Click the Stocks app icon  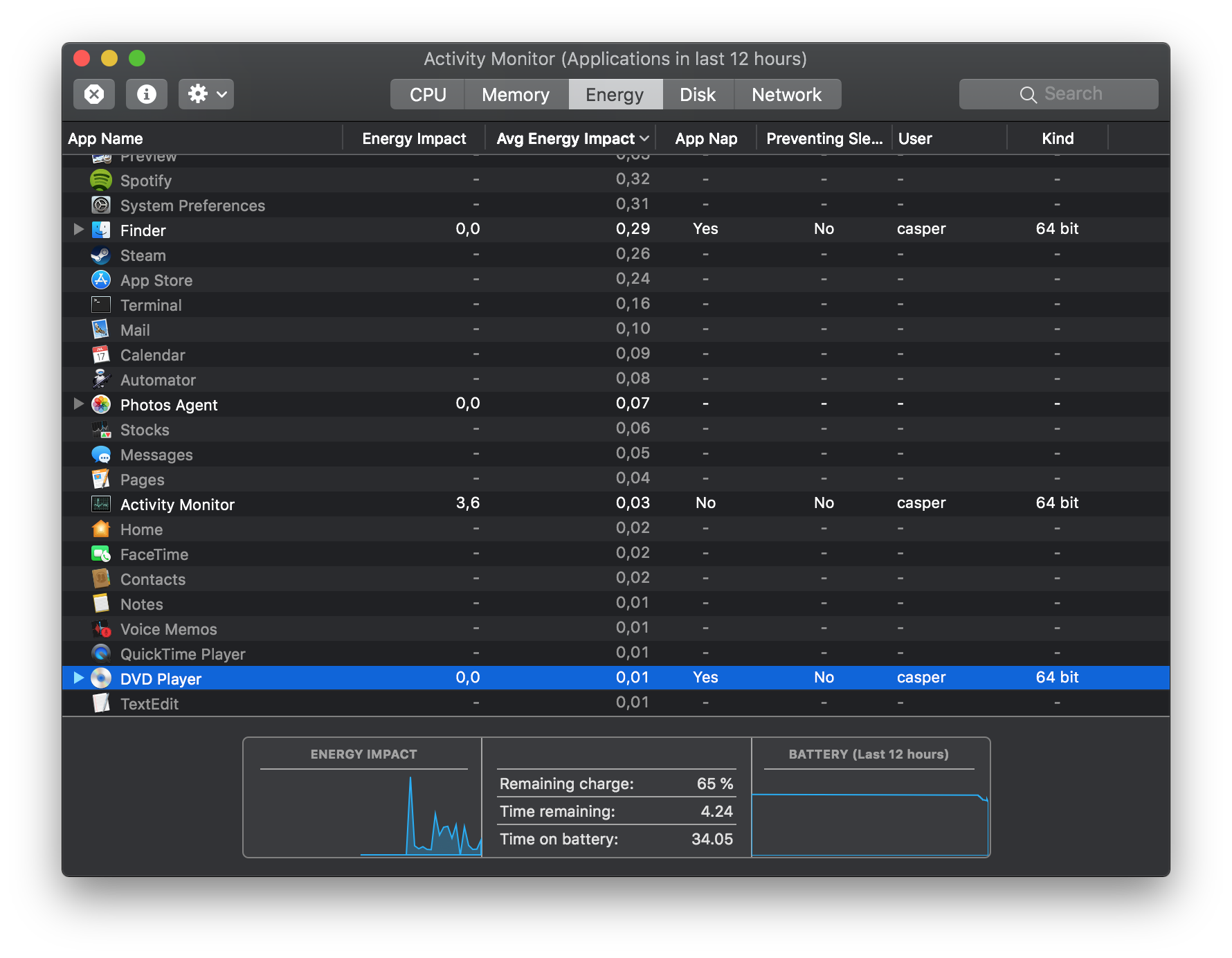coord(101,429)
